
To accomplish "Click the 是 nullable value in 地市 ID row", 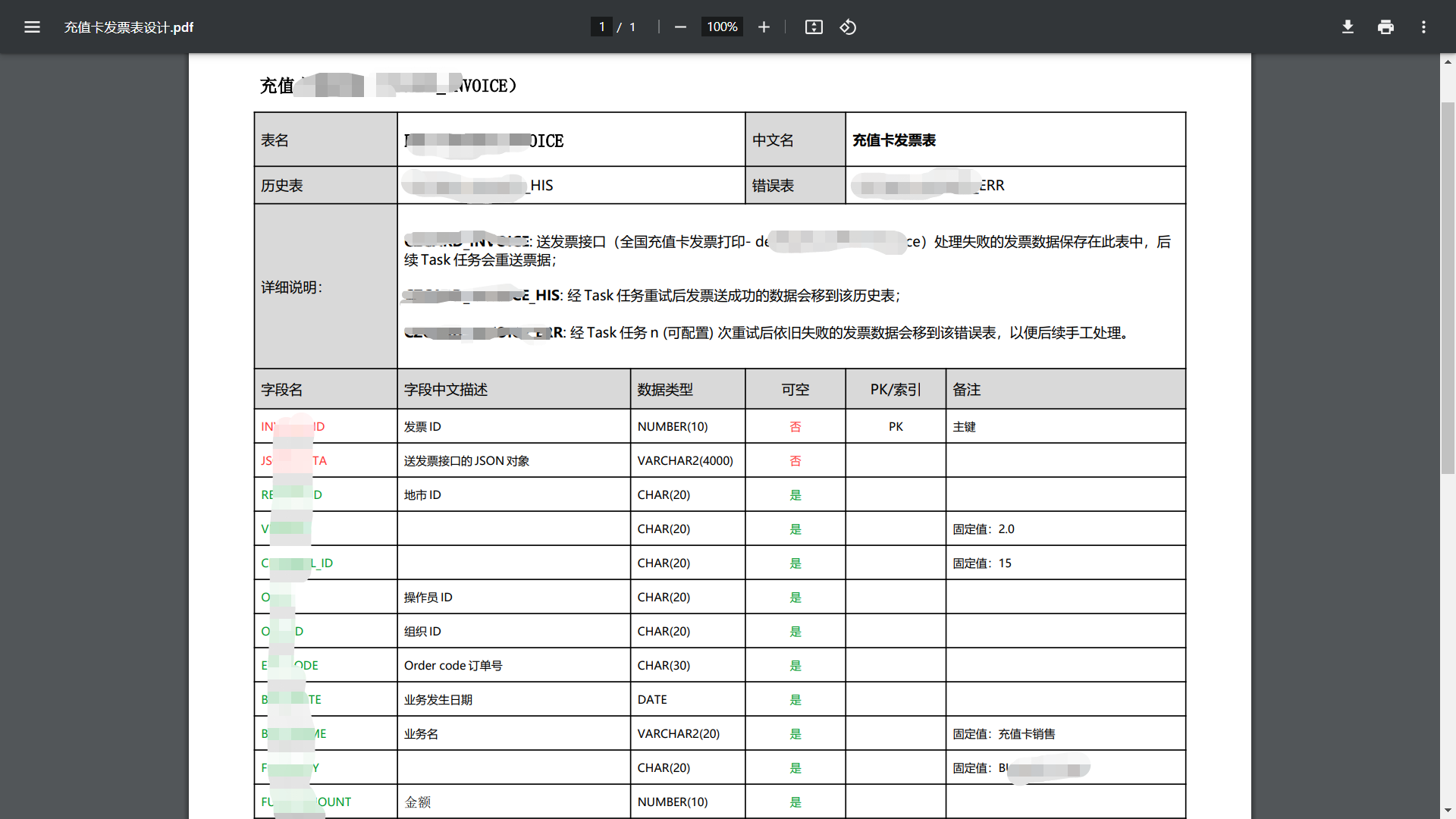I will [x=795, y=495].
